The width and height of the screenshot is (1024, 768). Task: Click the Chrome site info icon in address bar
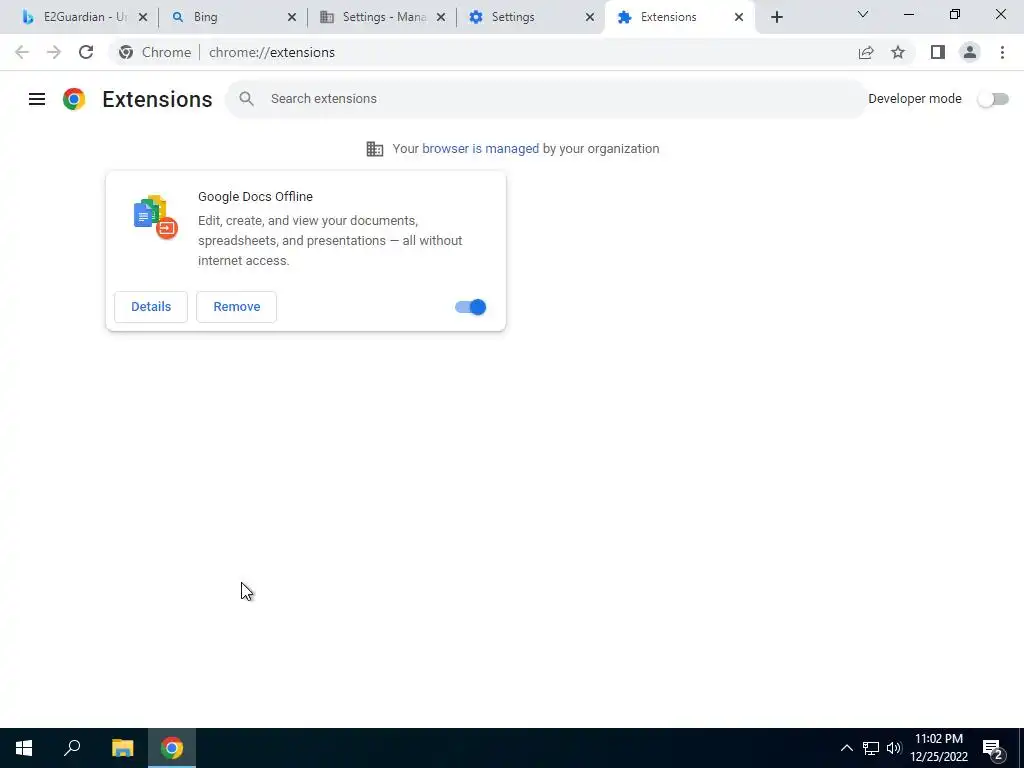126,52
